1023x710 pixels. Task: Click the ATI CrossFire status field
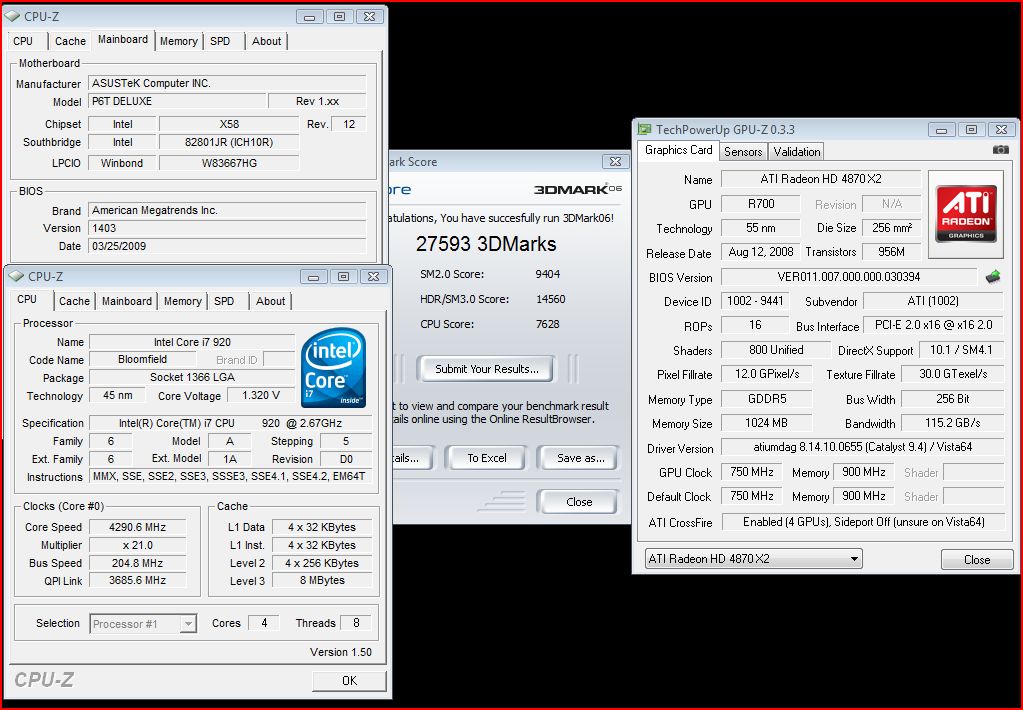(x=863, y=521)
